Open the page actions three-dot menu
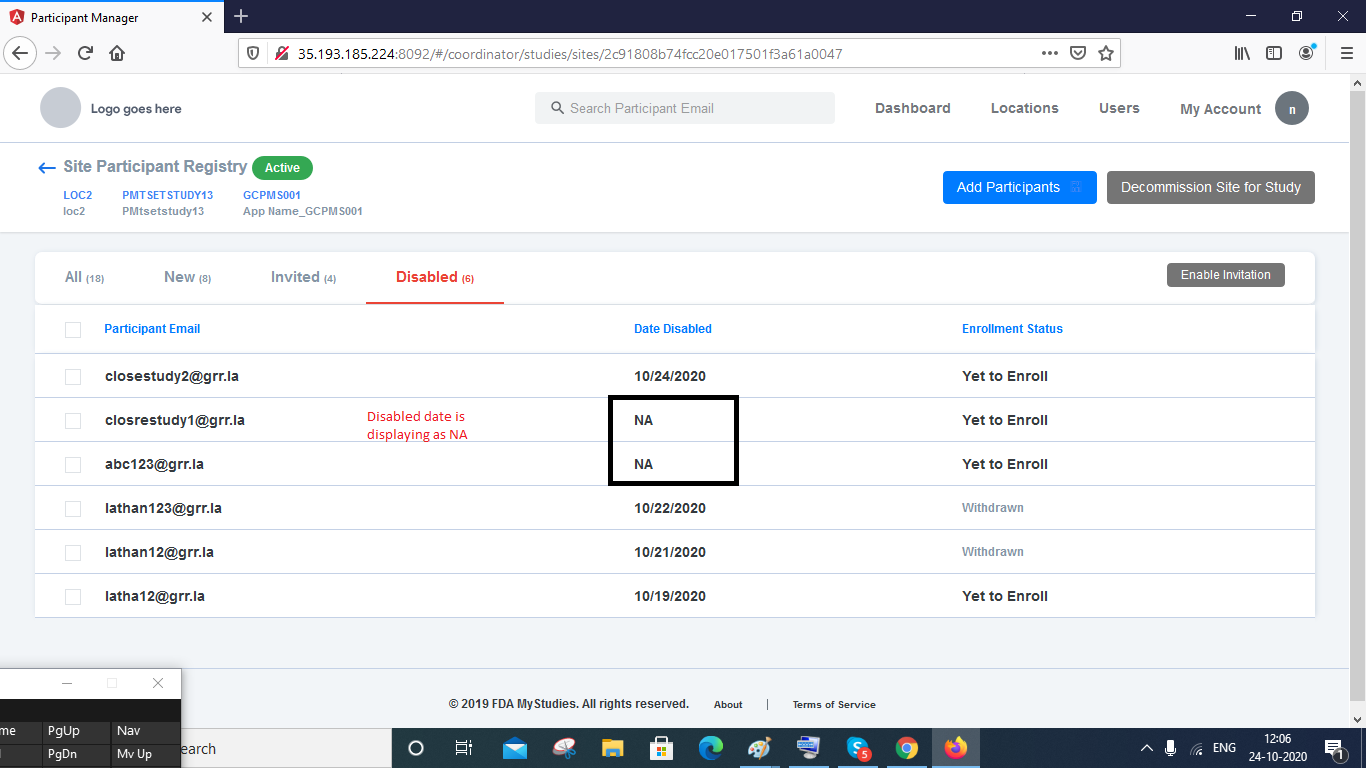 point(1049,53)
